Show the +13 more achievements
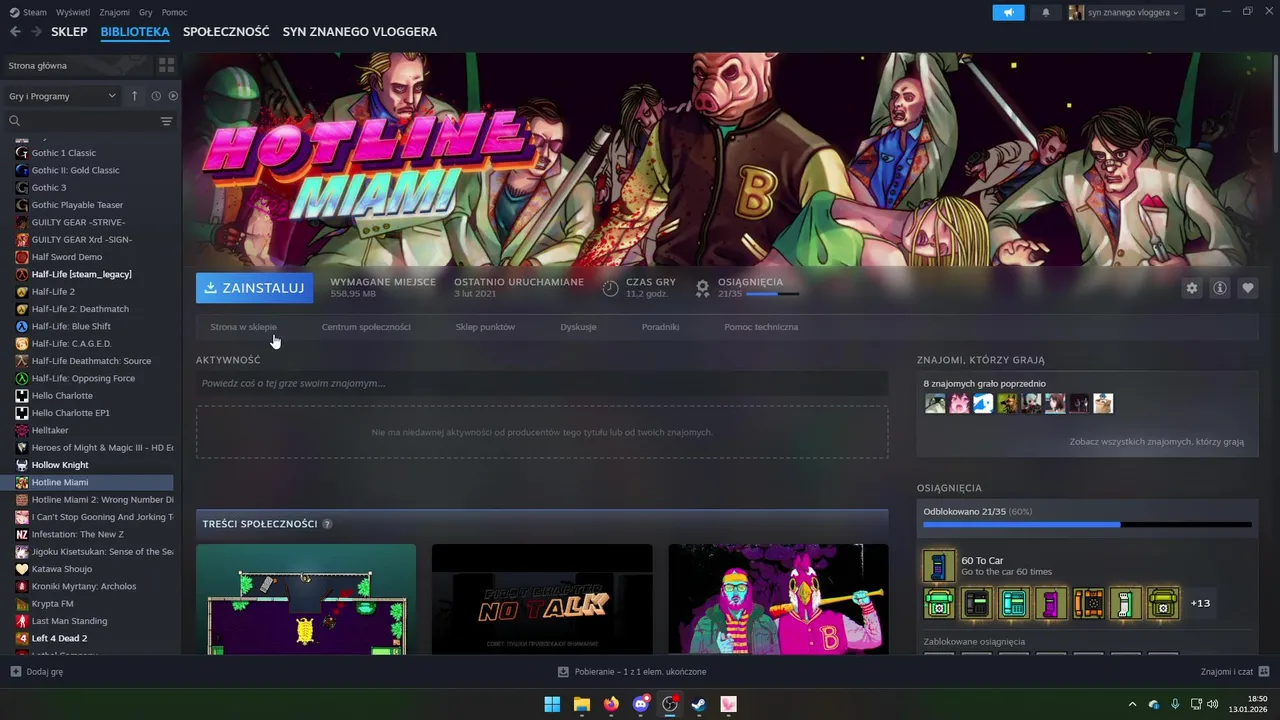Image resolution: width=1280 pixels, height=720 pixels. (1200, 603)
